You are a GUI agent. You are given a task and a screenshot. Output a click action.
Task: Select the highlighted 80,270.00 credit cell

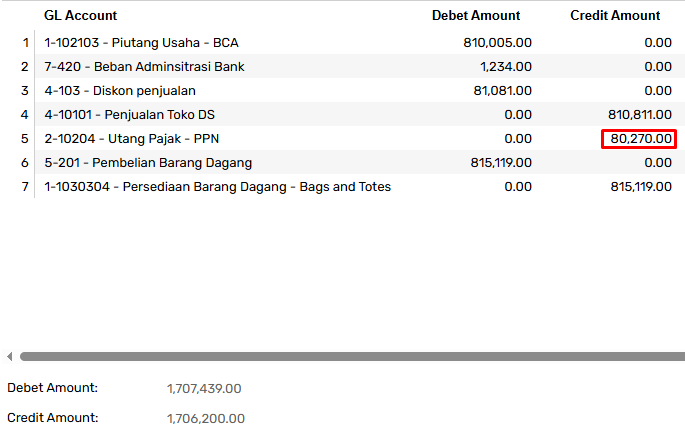point(639,139)
